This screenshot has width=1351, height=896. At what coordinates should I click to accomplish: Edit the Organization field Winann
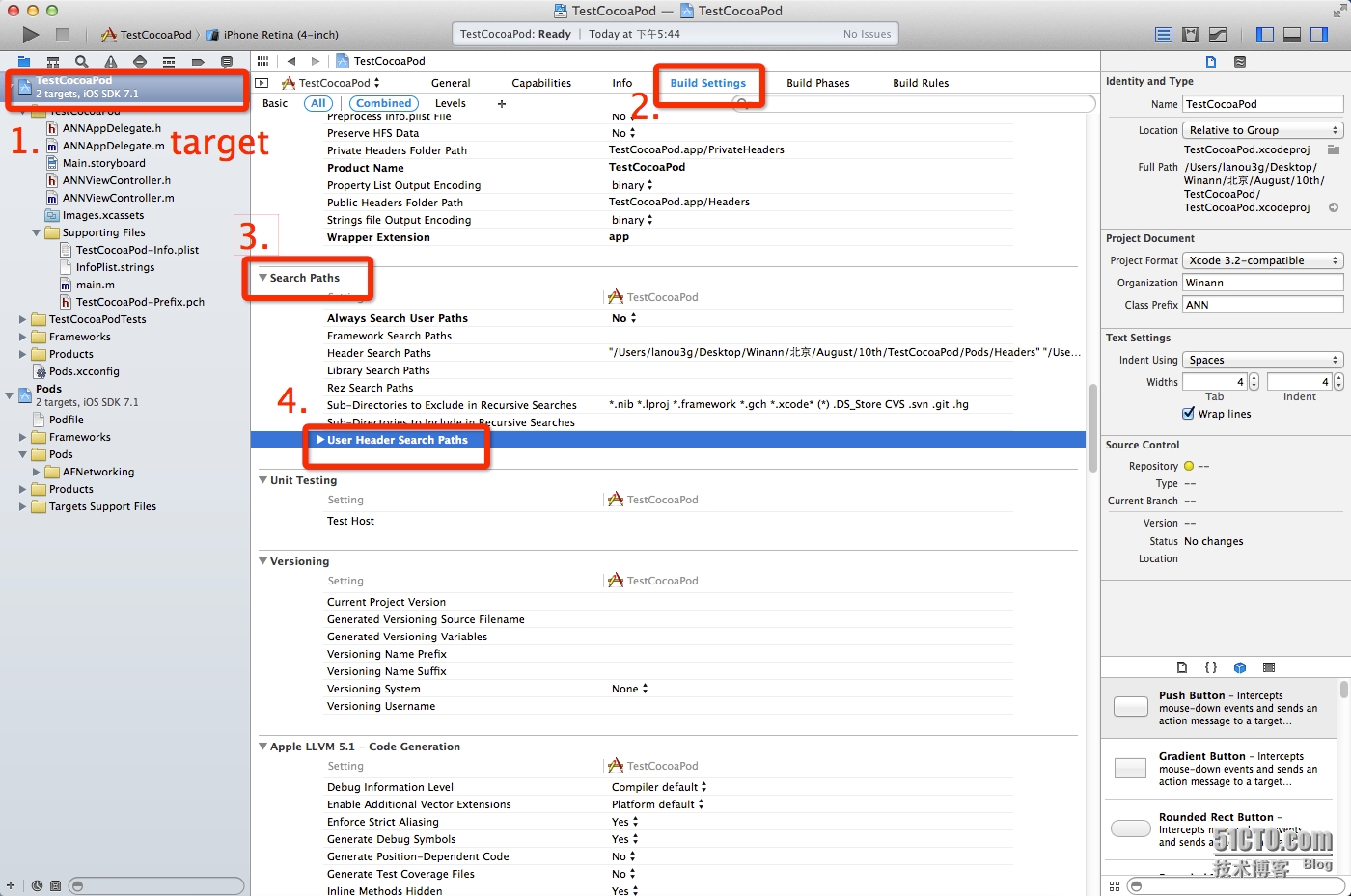click(x=1263, y=283)
